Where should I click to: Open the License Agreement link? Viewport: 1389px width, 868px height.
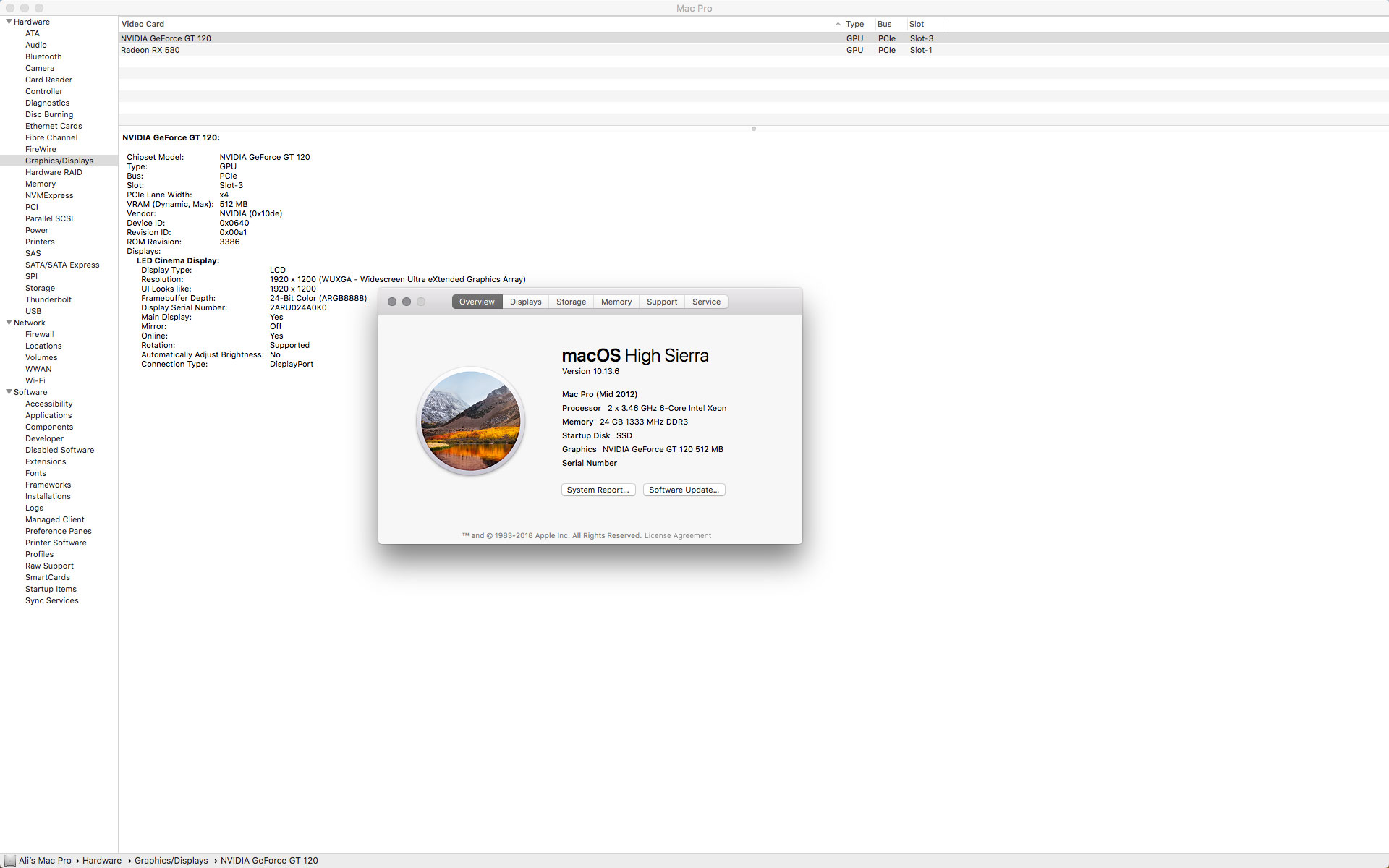point(677,536)
